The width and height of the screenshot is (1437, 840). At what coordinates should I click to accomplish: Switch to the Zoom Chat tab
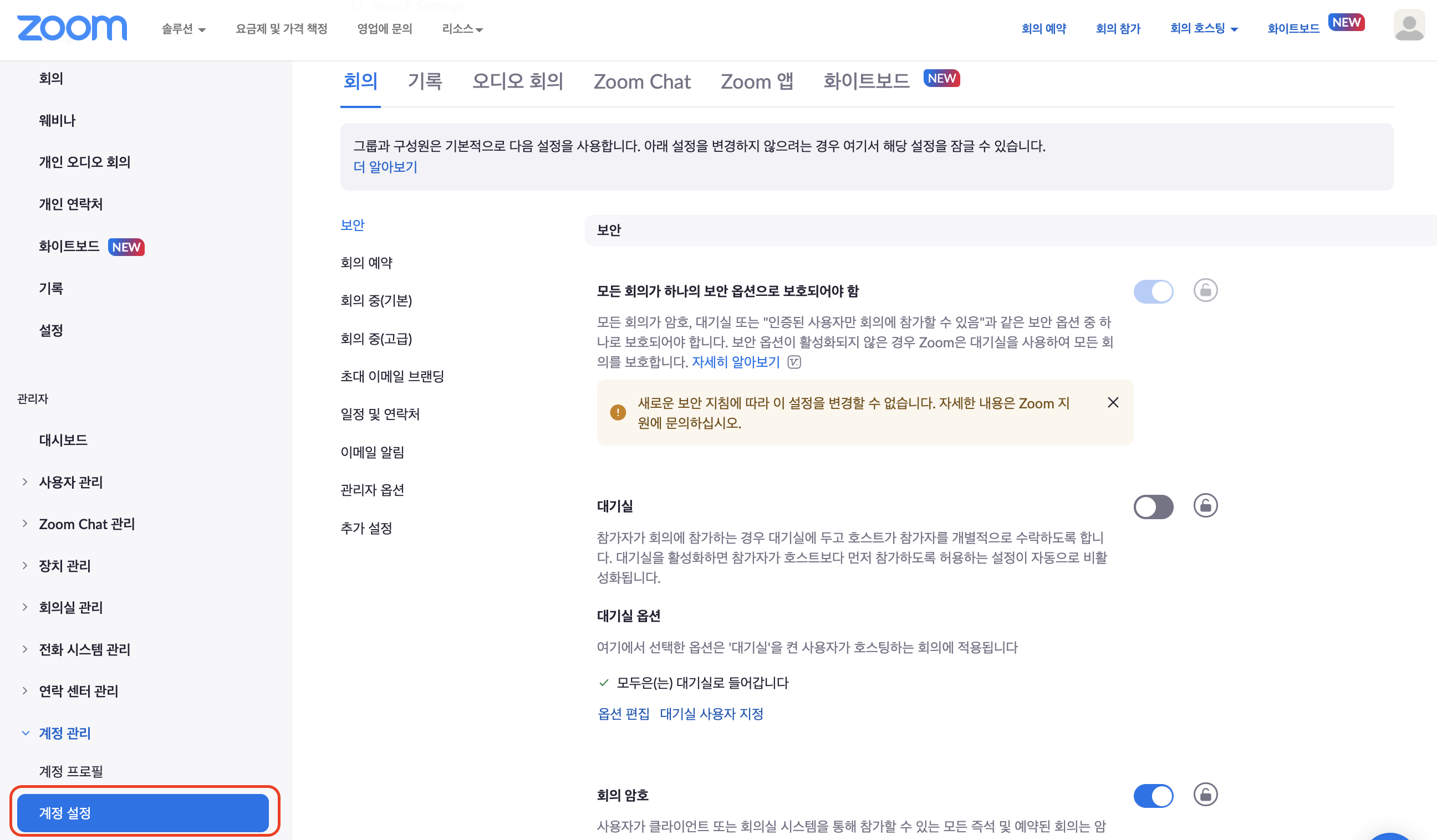pyautogui.click(x=641, y=81)
